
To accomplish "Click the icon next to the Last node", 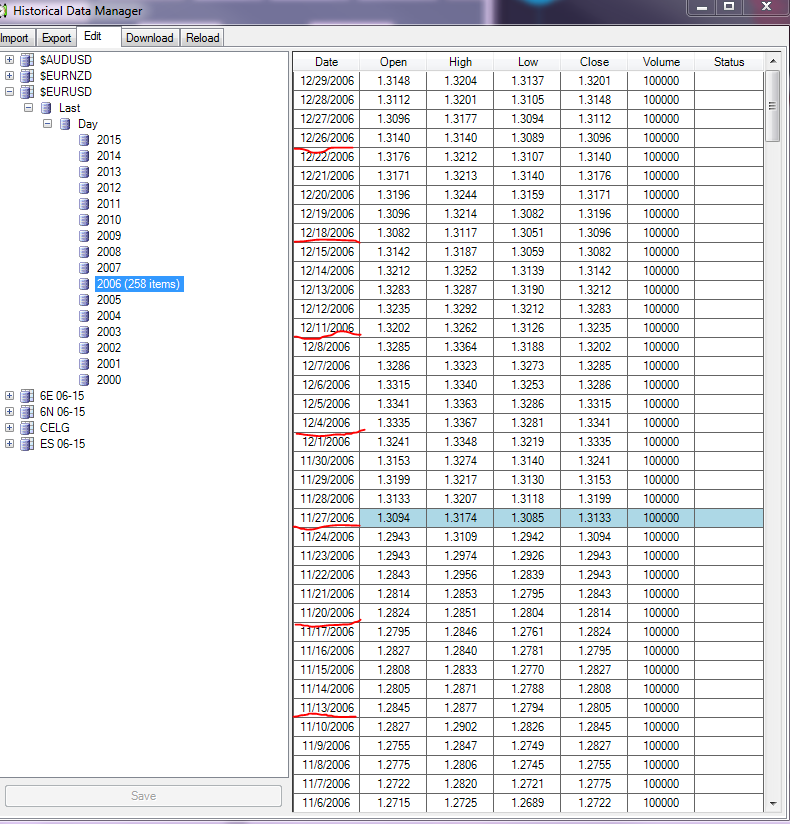I will point(46,108).
